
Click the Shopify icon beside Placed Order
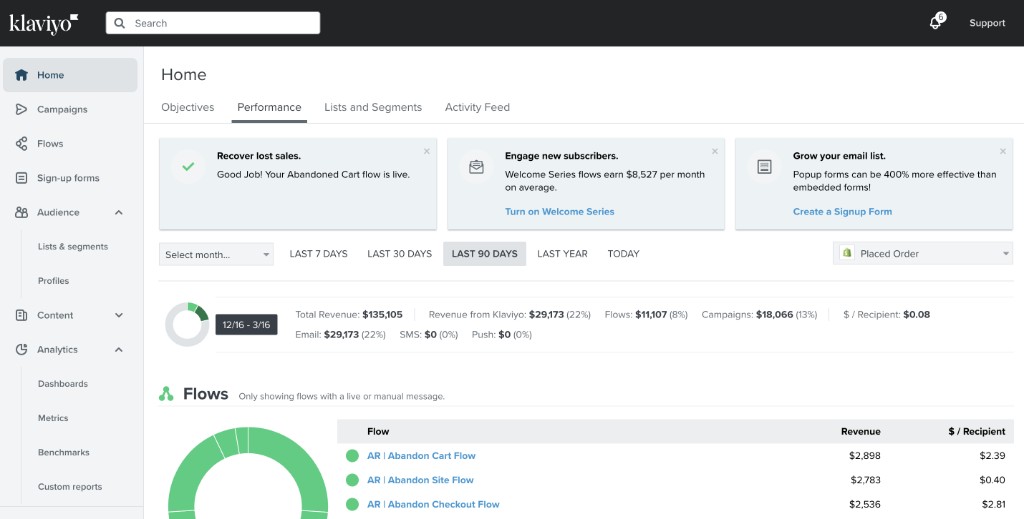click(847, 253)
